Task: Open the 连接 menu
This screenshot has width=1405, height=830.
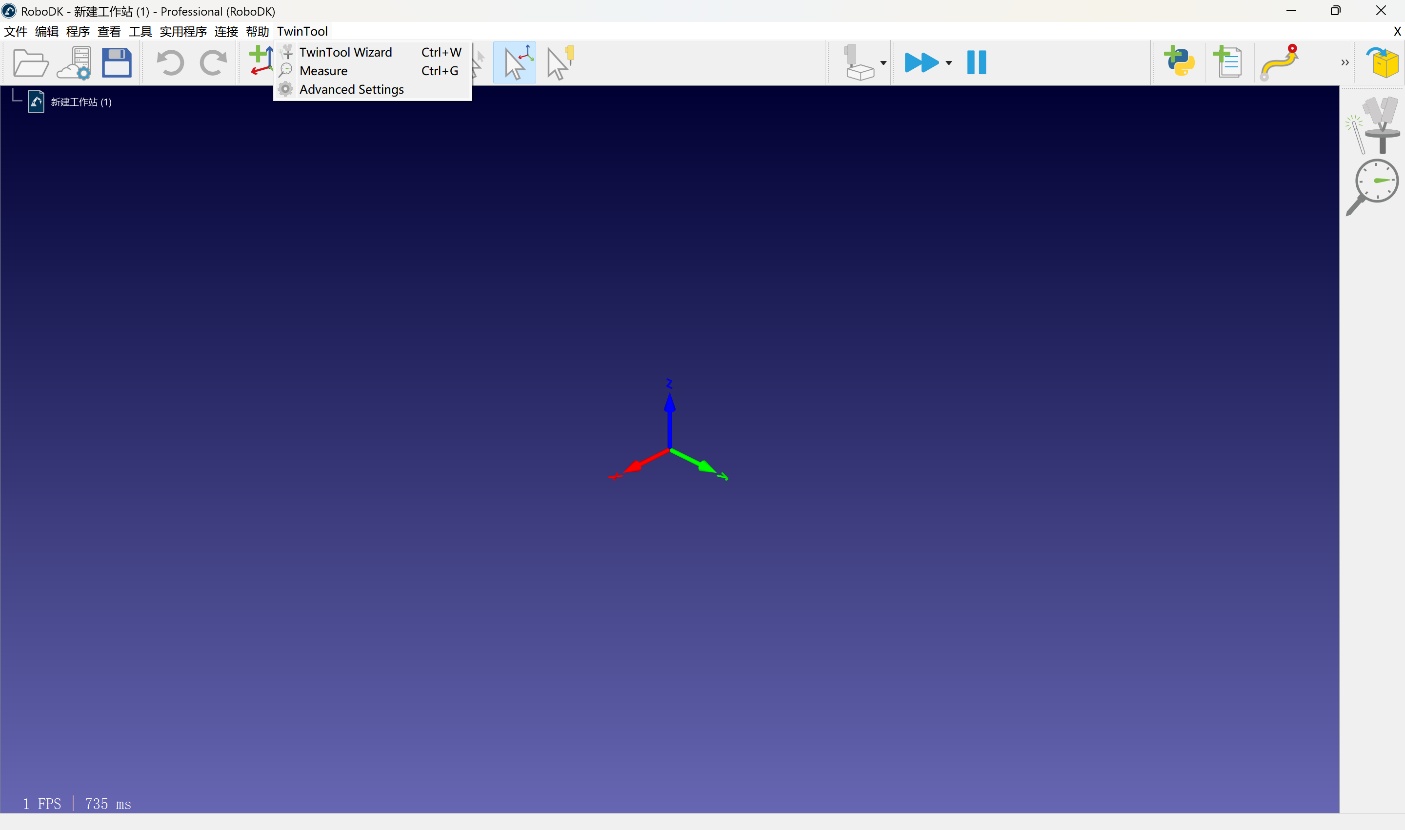Action: [x=226, y=31]
